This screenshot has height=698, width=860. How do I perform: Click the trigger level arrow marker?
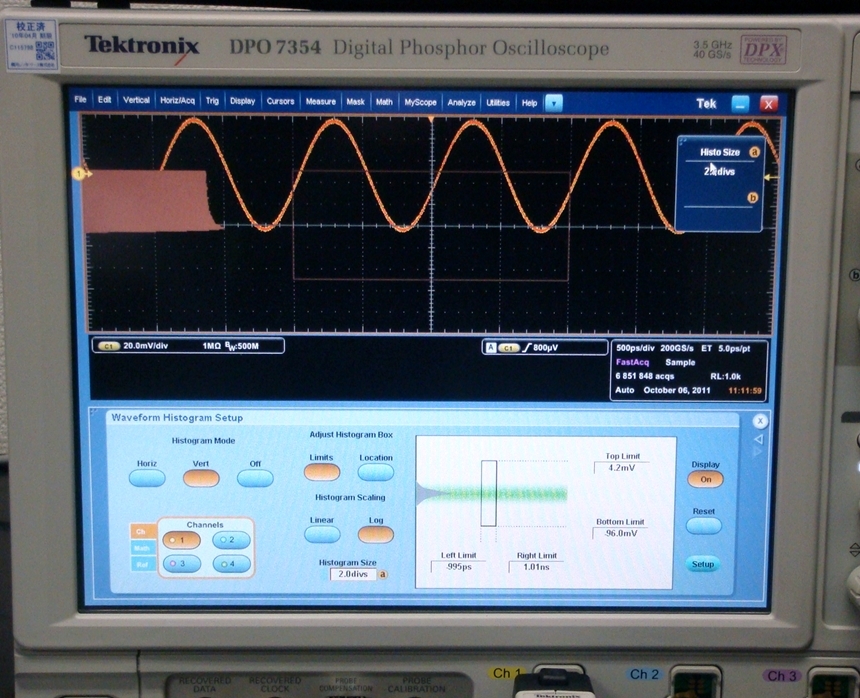[772, 177]
